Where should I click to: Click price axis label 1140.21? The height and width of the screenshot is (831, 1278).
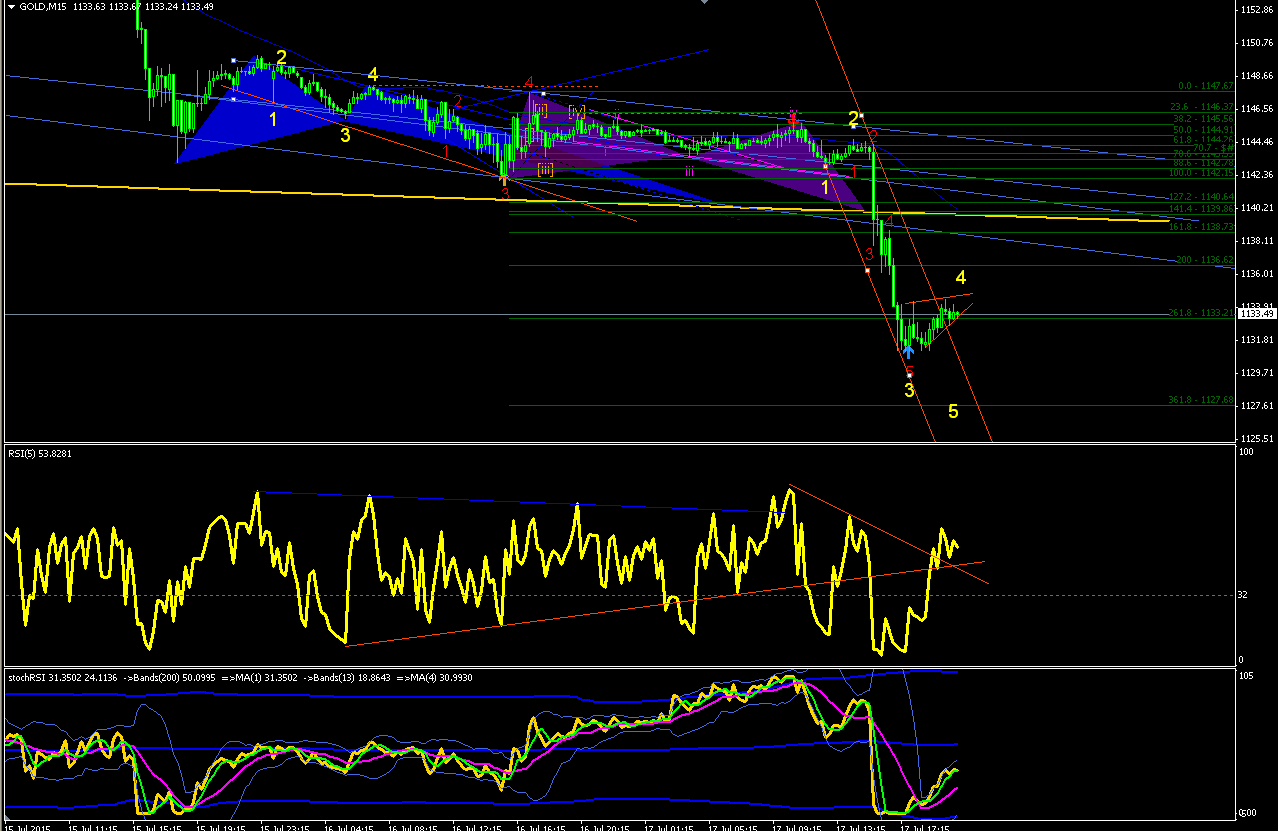coord(1256,208)
